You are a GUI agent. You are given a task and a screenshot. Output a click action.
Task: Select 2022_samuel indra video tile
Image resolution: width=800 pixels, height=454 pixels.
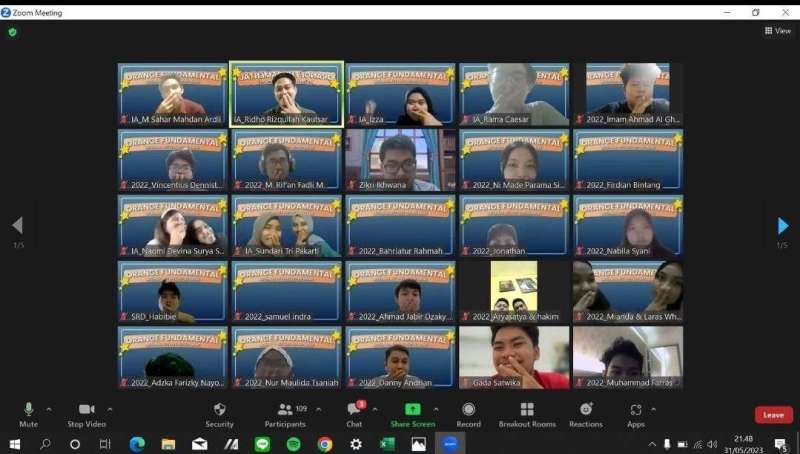286,292
